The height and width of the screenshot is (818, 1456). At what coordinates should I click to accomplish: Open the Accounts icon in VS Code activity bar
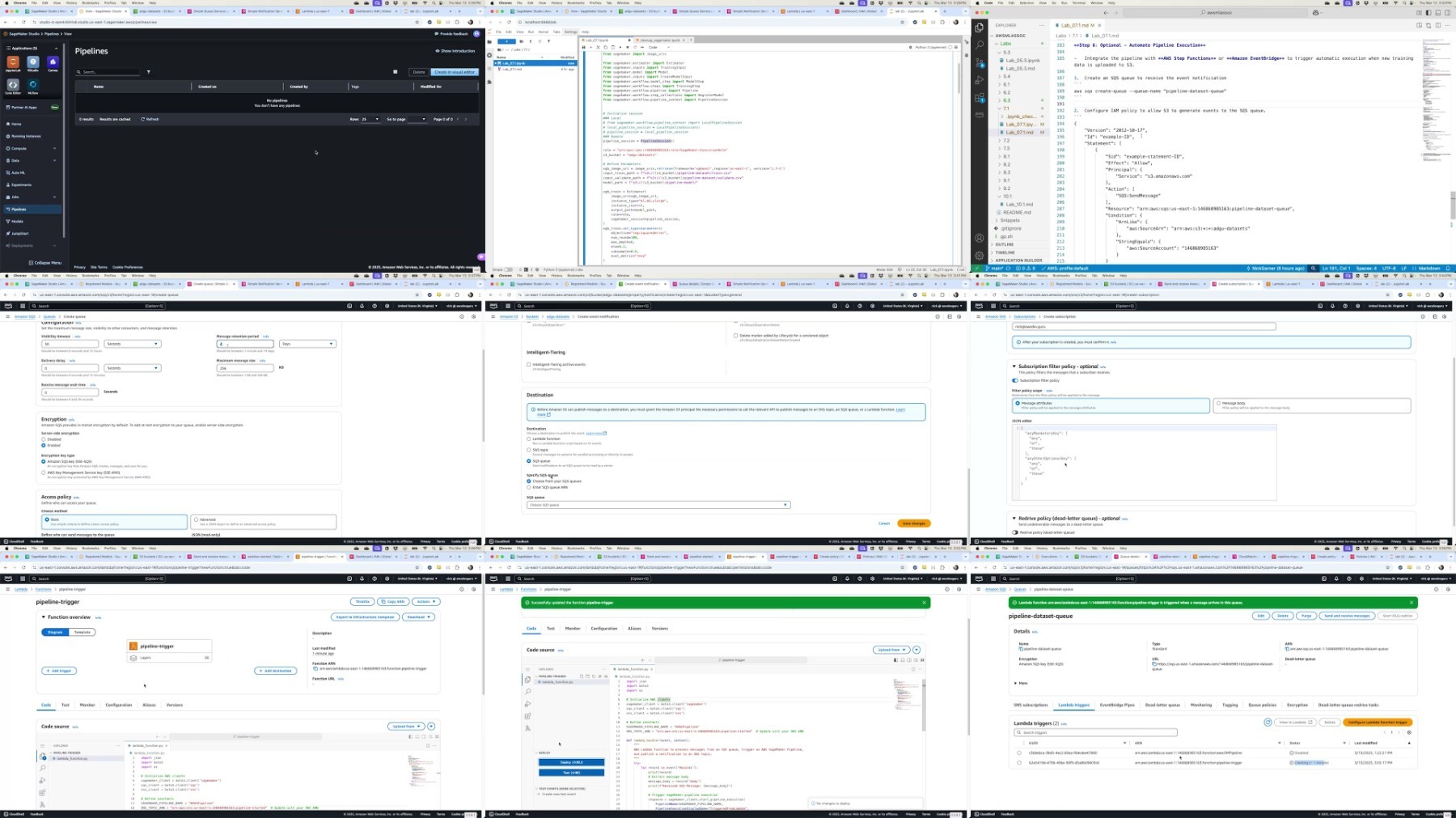click(980, 238)
